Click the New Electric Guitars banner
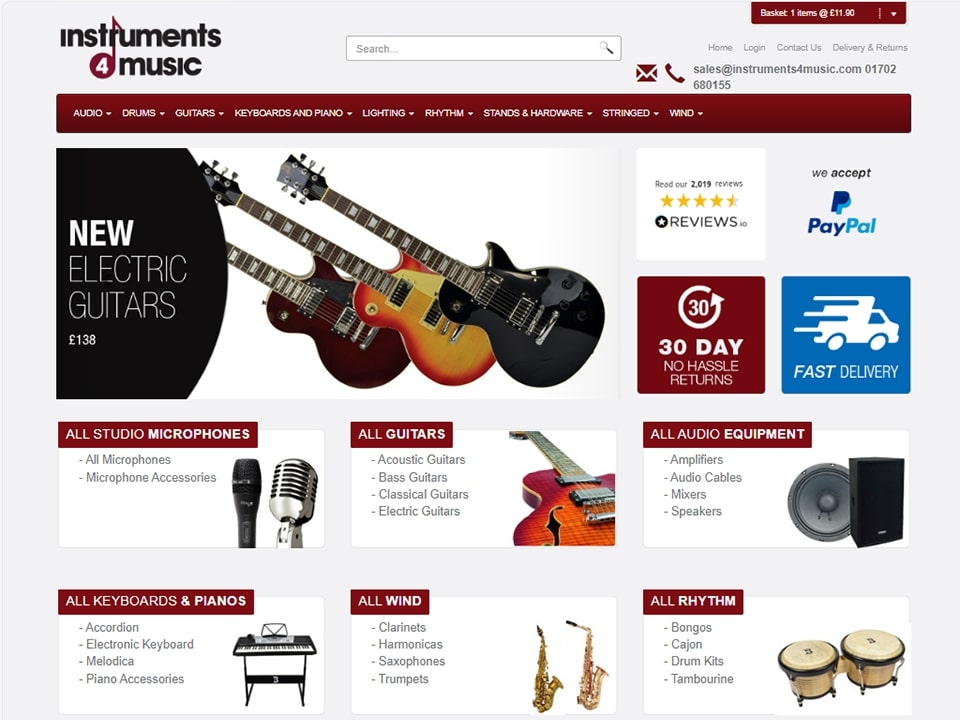 click(337, 274)
